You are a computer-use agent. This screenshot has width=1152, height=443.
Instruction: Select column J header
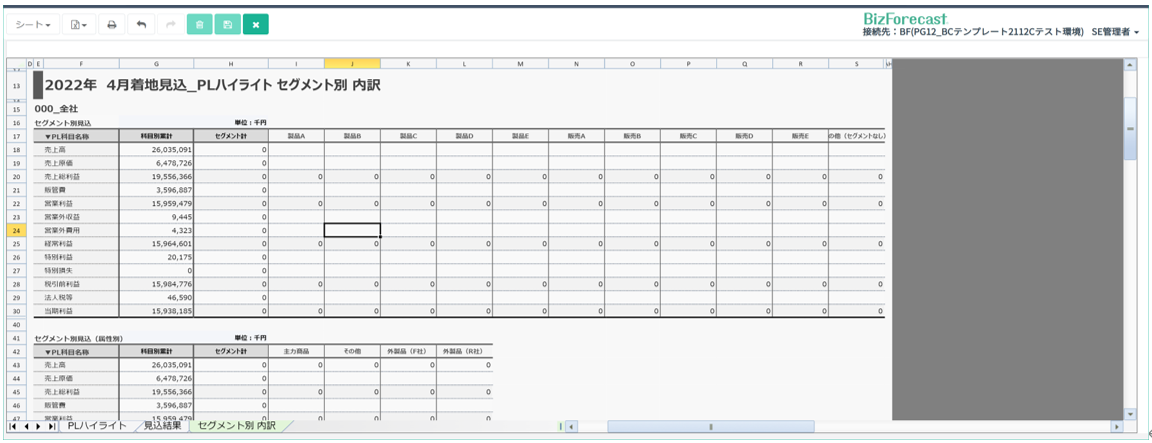(352, 64)
